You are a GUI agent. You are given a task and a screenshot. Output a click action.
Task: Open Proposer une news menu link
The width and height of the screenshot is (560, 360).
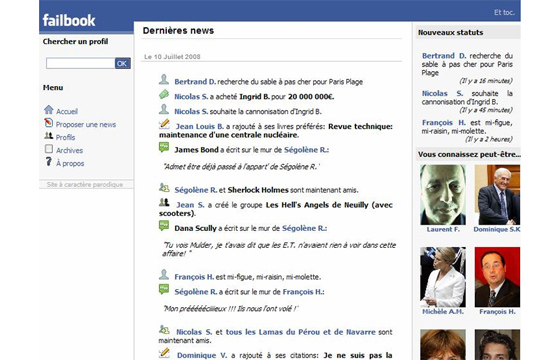click(x=86, y=125)
